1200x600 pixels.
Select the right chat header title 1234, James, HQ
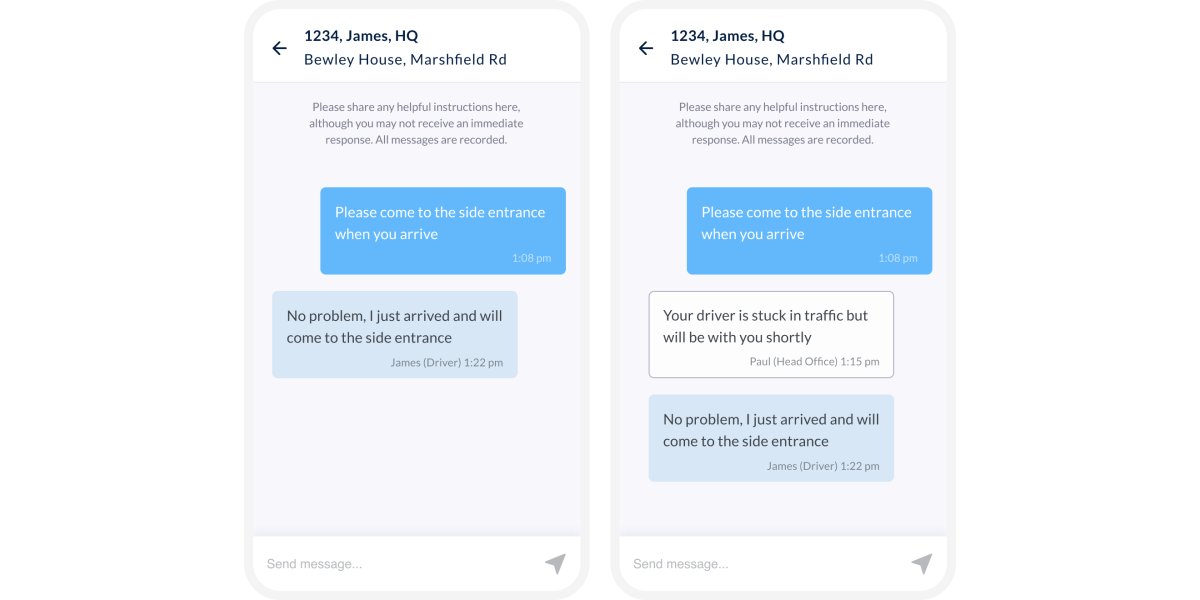727,35
